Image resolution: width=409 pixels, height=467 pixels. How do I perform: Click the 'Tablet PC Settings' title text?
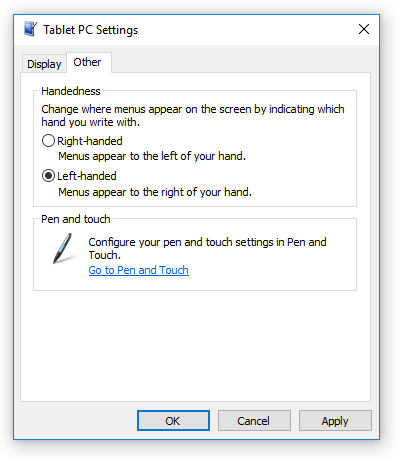tap(91, 30)
